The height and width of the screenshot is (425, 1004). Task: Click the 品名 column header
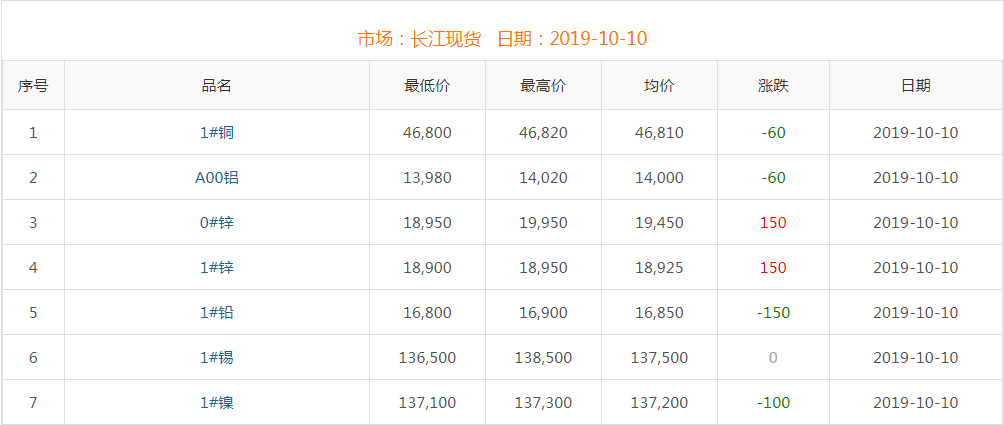click(x=217, y=86)
